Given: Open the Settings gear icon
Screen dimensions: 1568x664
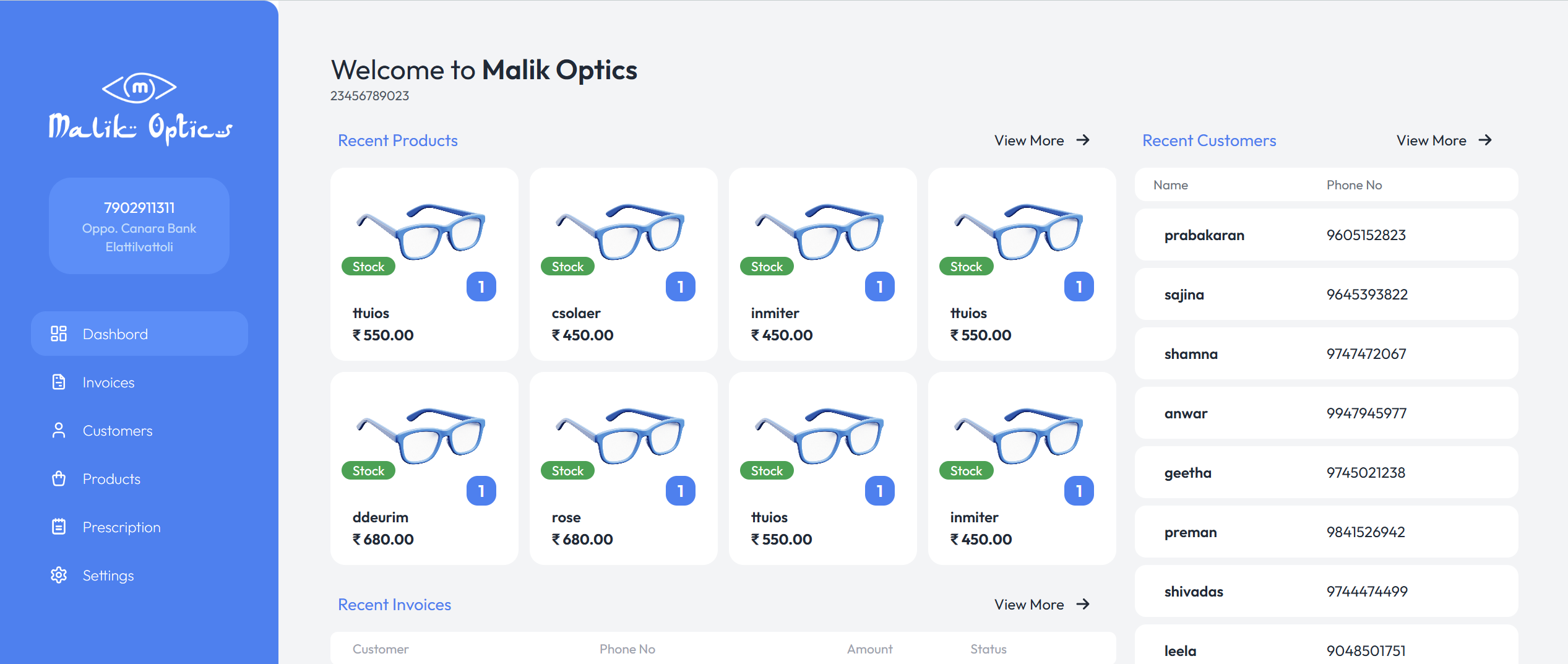Looking at the screenshot, I should pos(59,576).
